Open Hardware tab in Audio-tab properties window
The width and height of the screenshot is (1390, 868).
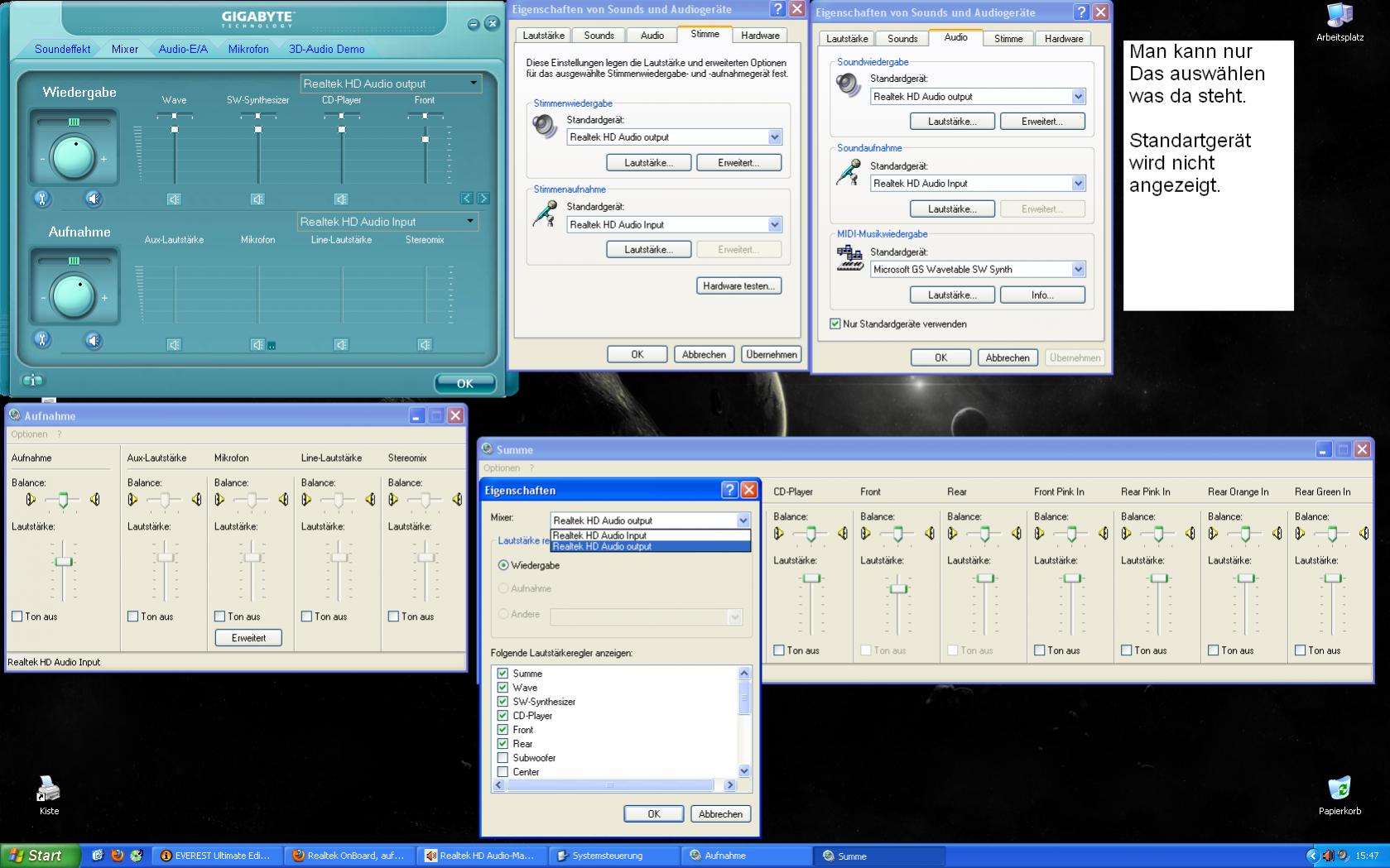pos(1064,39)
